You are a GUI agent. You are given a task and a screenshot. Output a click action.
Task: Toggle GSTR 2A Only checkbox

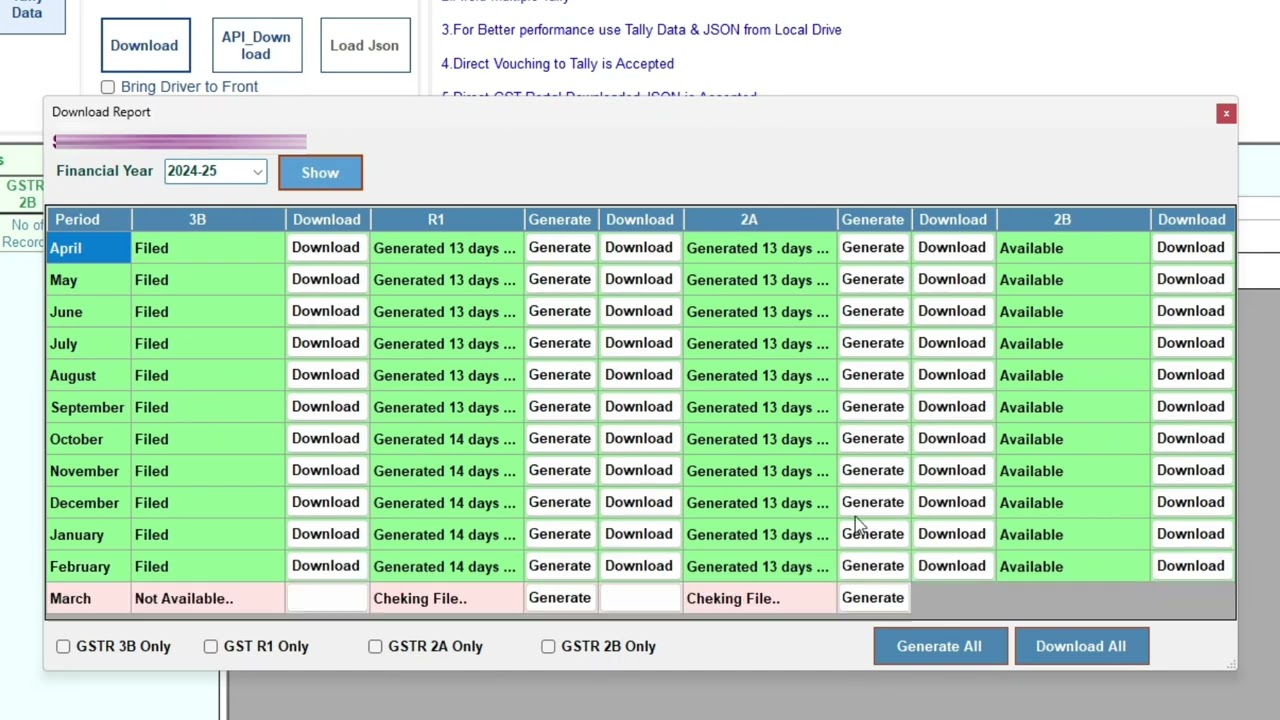point(375,646)
